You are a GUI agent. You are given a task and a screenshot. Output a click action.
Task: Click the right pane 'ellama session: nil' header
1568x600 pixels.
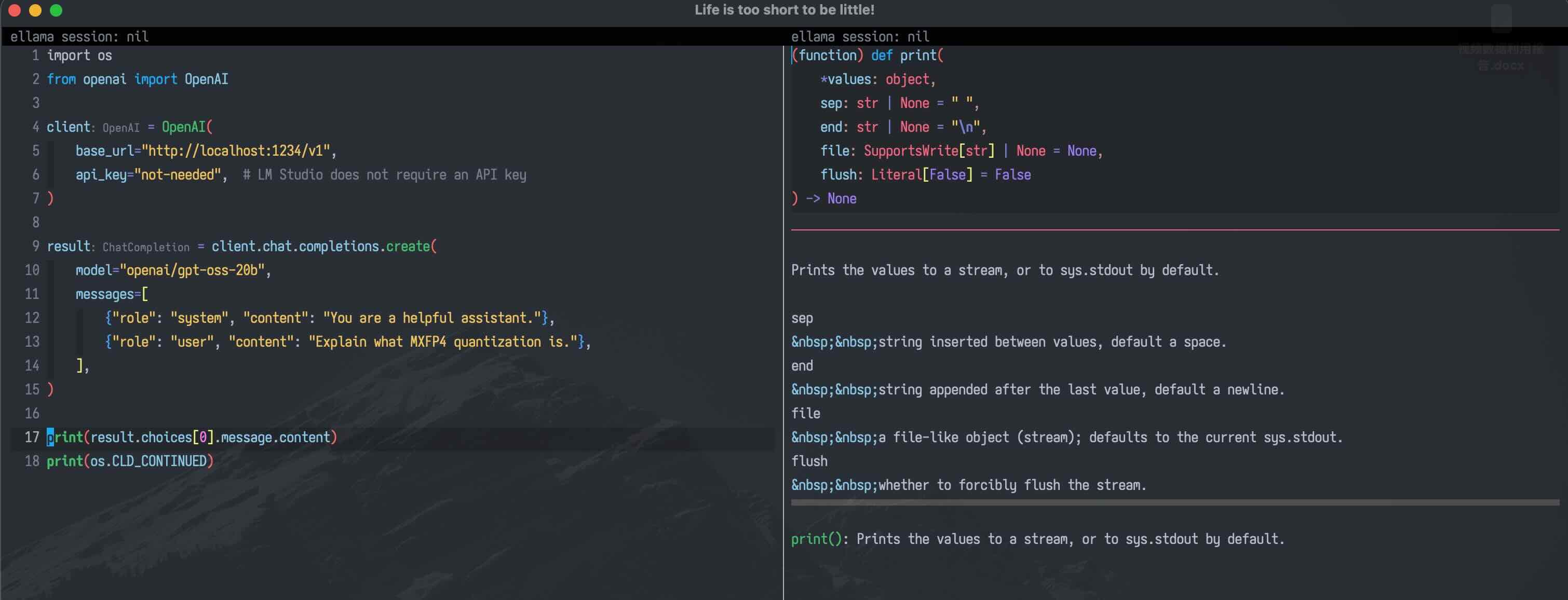859,36
